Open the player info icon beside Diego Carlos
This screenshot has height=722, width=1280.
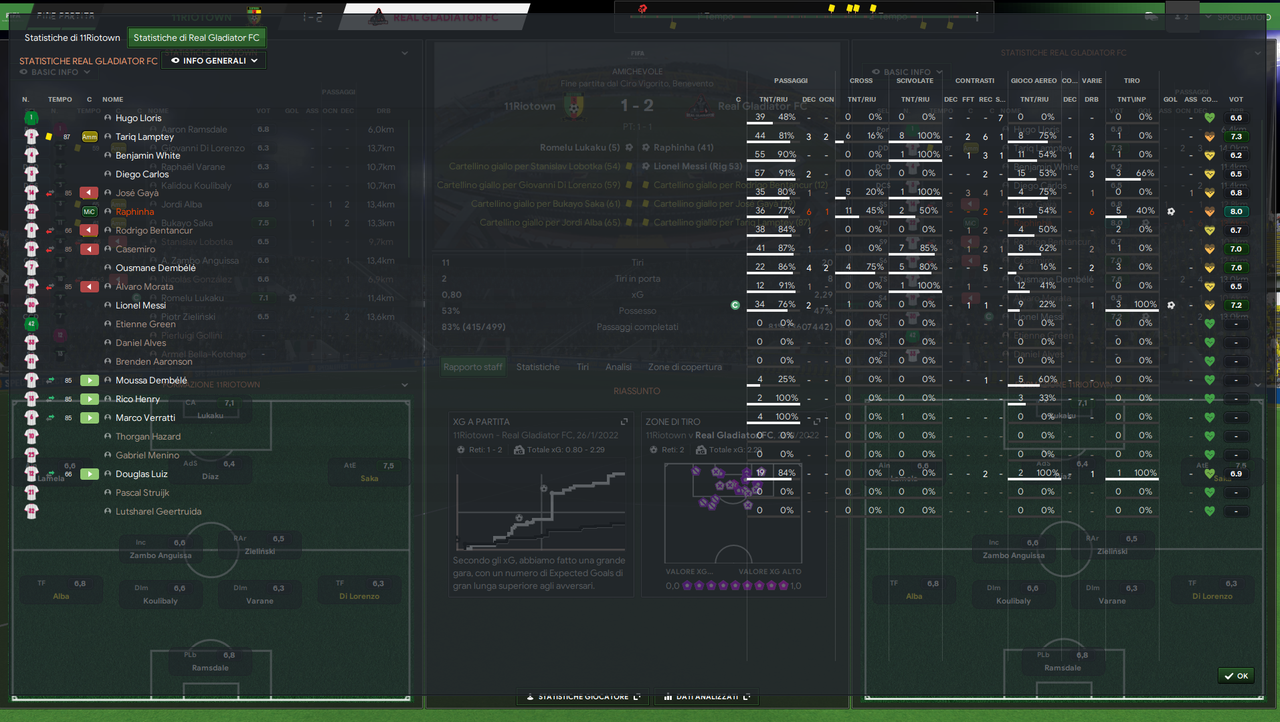click(107, 175)
